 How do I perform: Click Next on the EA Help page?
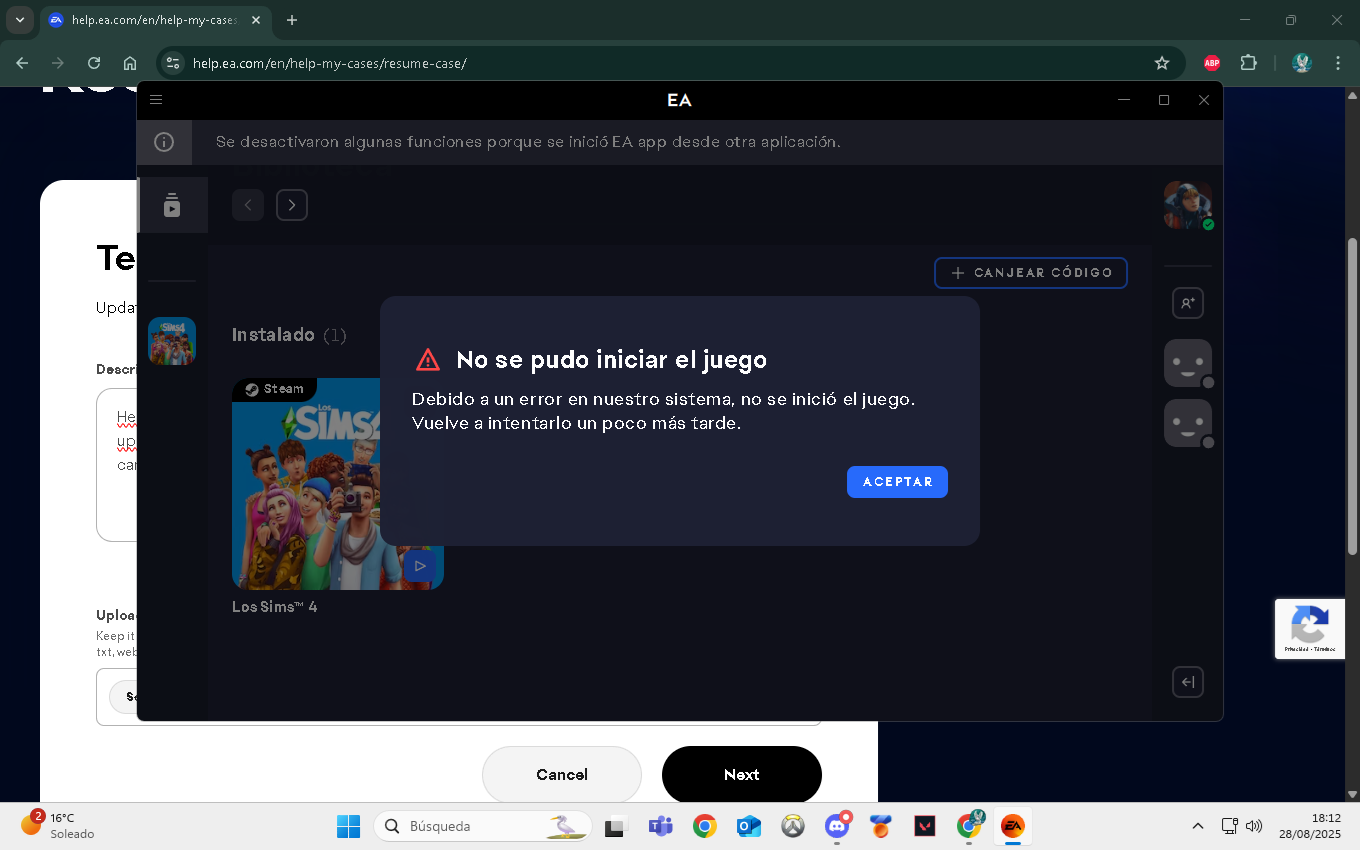(x=742, y=775)
